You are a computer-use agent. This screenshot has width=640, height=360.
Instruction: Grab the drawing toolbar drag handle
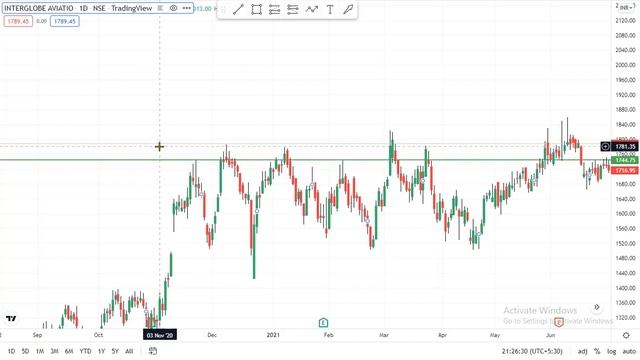pyautogui.click(x=223, y=9)
